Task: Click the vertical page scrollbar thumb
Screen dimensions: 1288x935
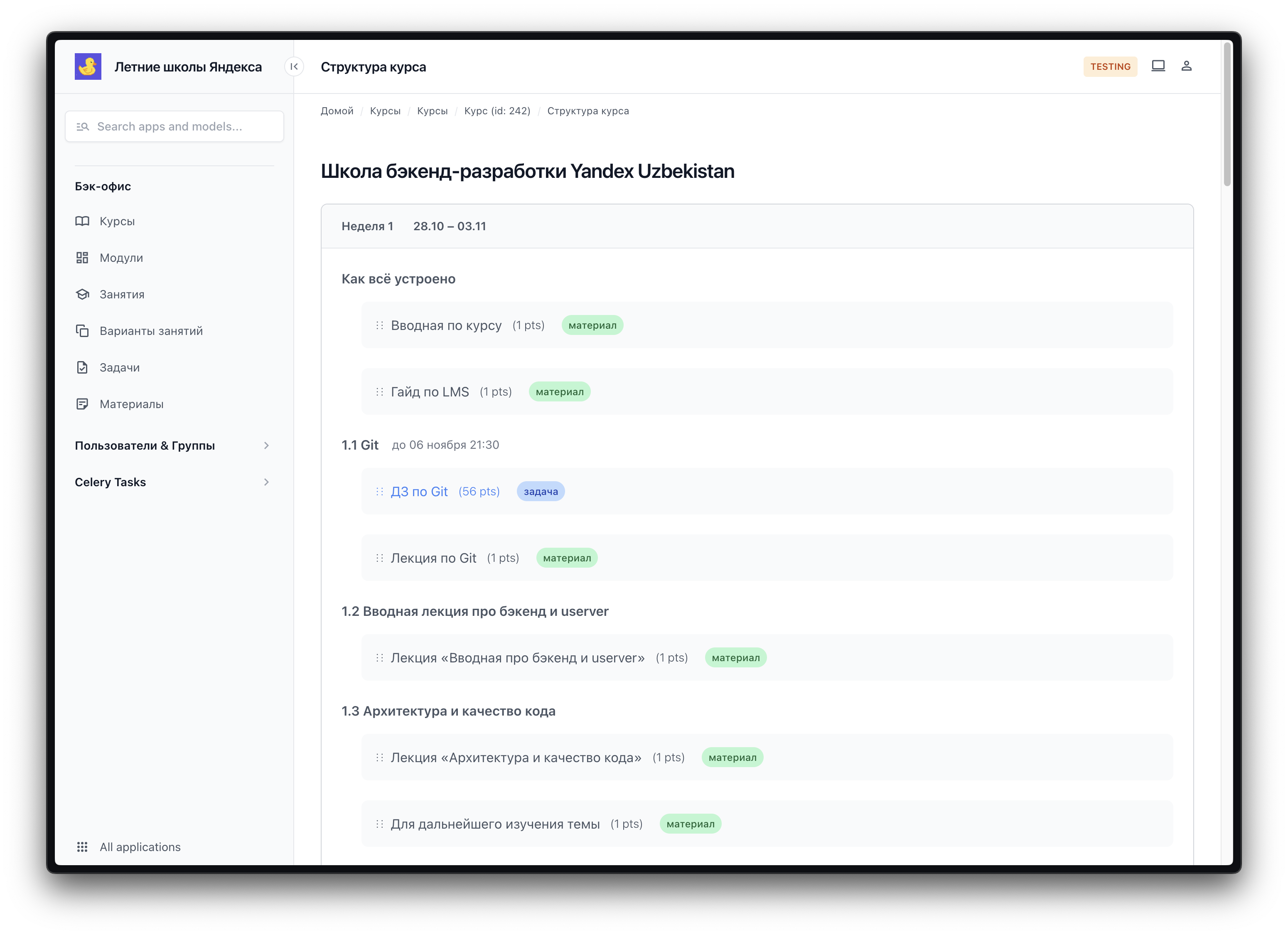Action: coord(1227,113)
